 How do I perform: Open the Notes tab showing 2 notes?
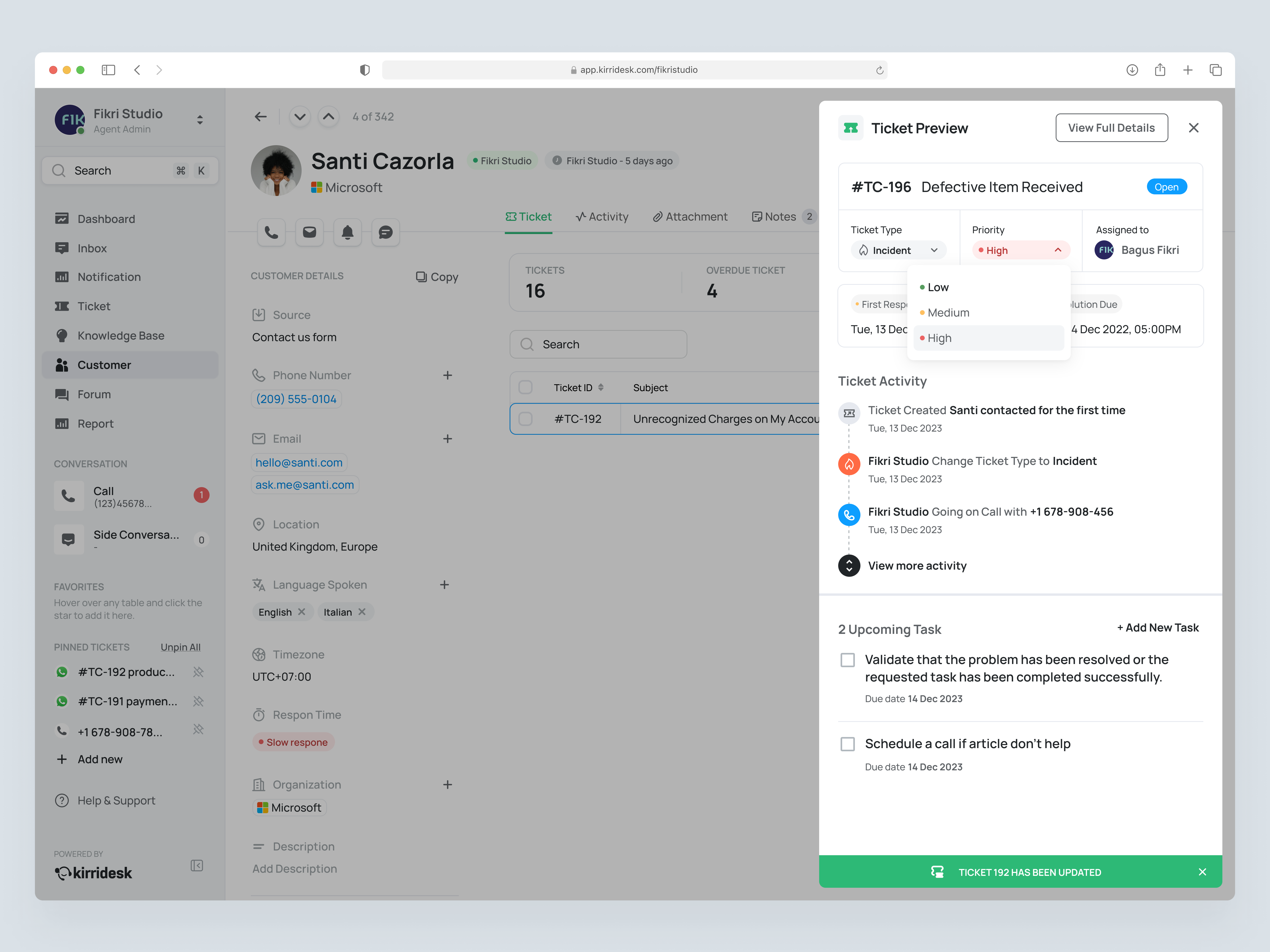[780, 216]
